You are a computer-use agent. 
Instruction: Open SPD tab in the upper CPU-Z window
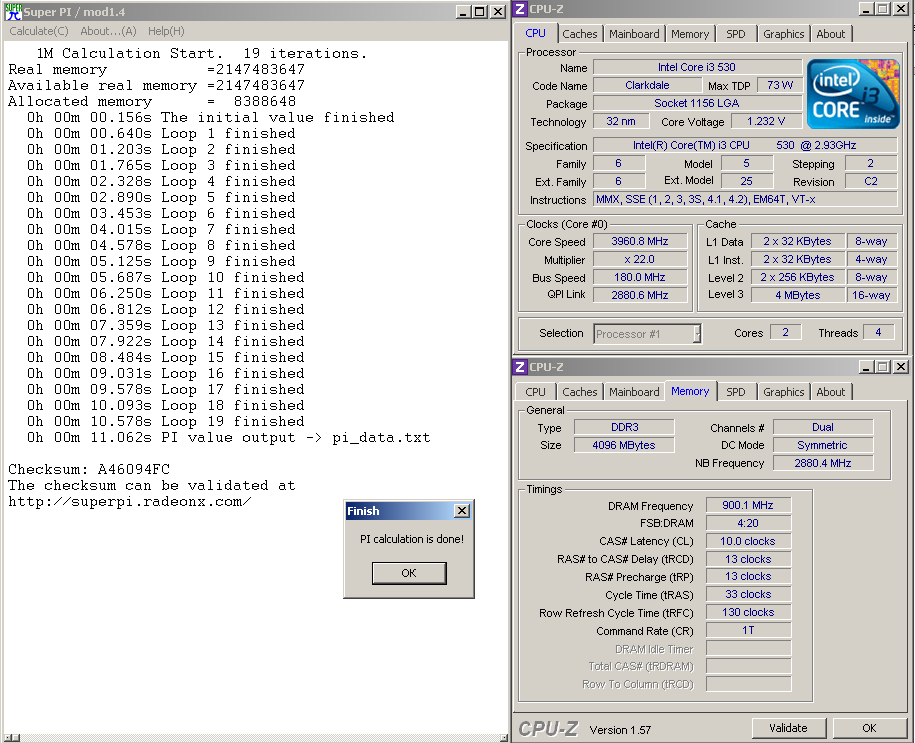point(735,34)
